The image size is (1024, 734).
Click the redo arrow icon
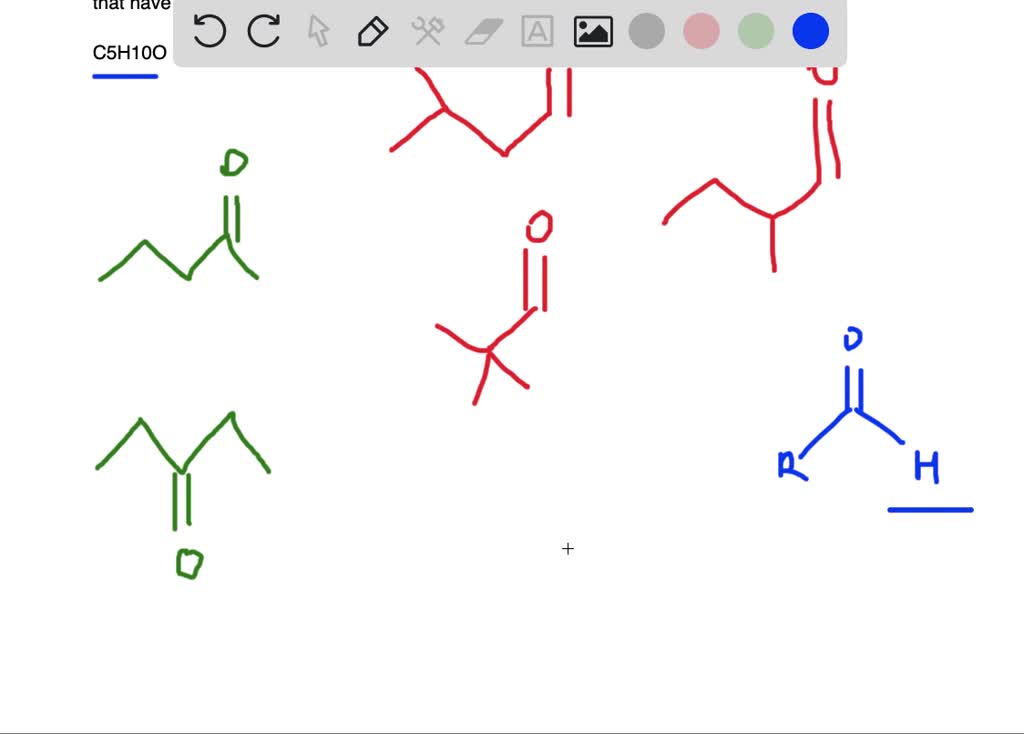pyautogui.click(x=263, y=31)
